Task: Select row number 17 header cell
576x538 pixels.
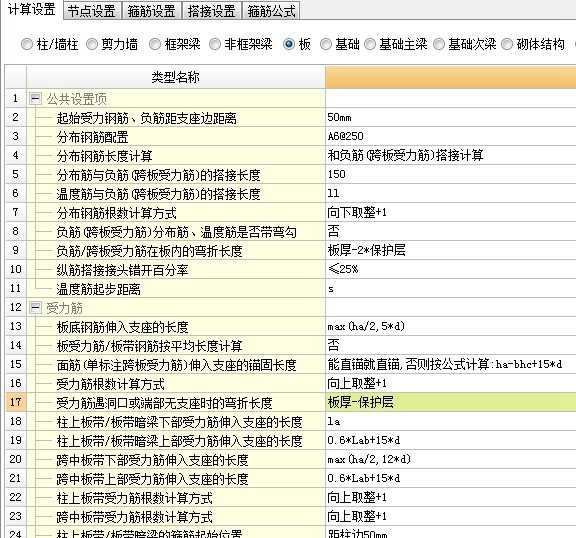Action: coord(16,402)
